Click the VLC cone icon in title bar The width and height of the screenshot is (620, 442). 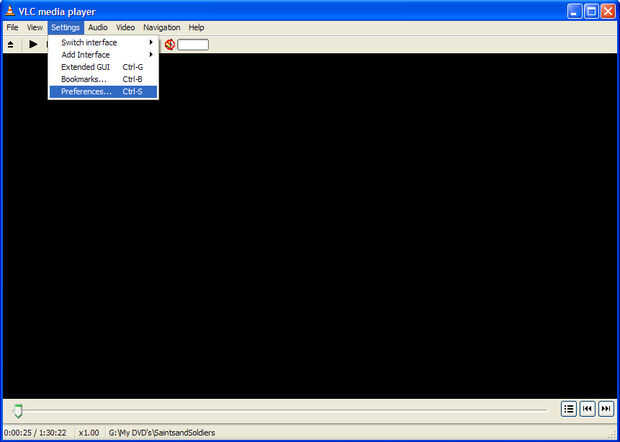tap(10, 11)
